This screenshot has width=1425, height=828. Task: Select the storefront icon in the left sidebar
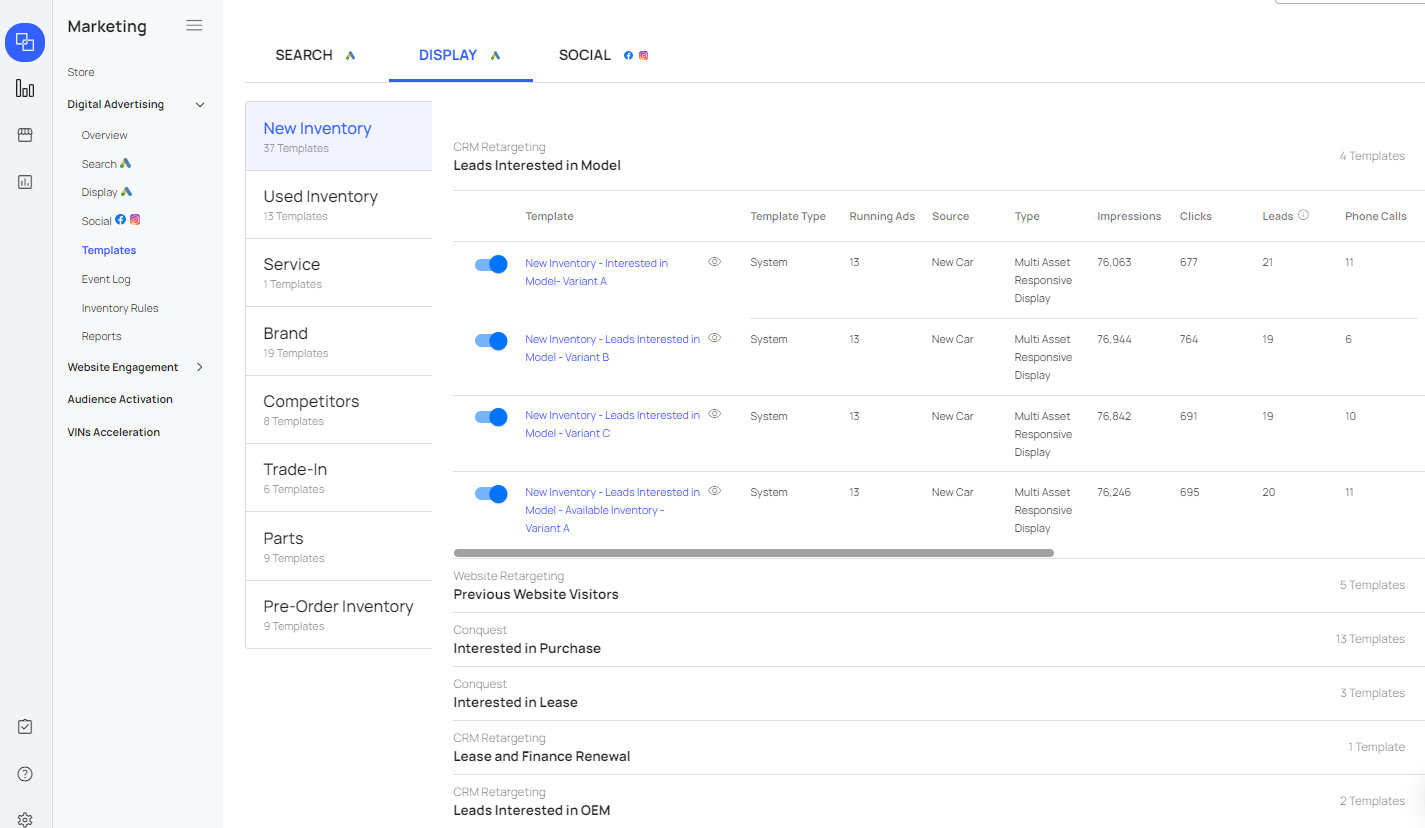pyautogui.click(x=24, y=135)
